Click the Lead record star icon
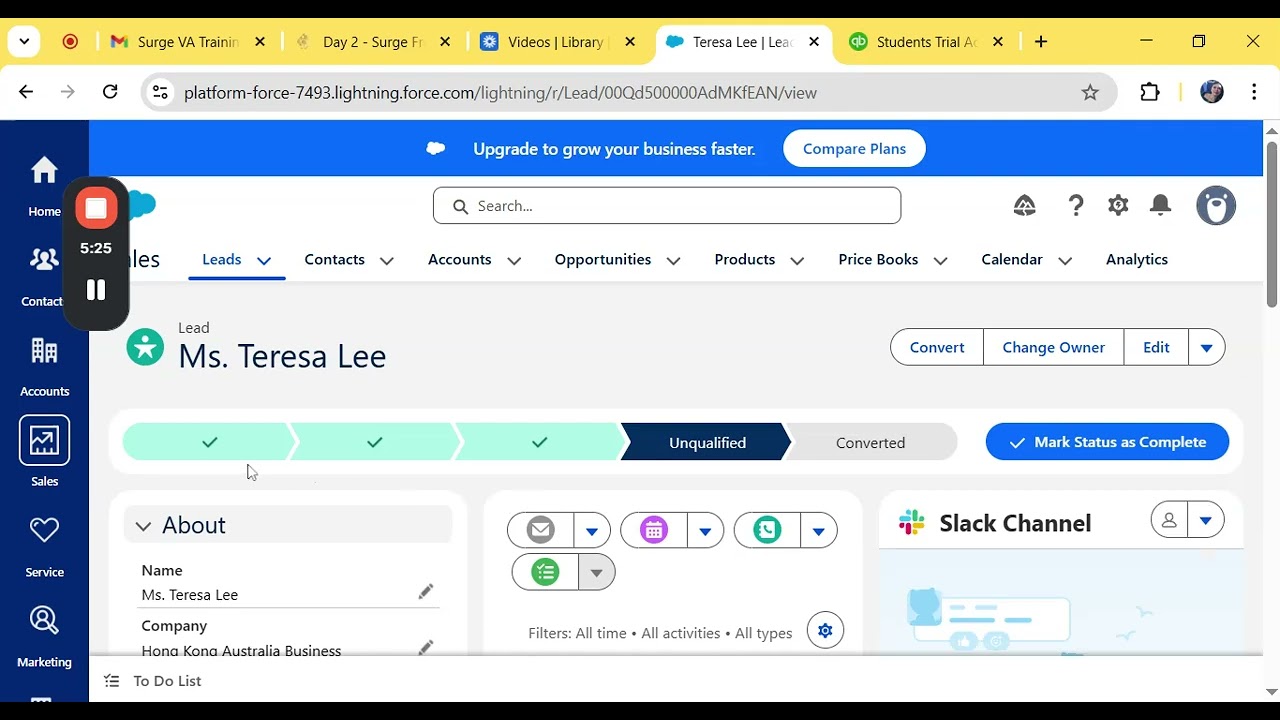This screenshot has height=720, width=1280. tap(145, 347)
